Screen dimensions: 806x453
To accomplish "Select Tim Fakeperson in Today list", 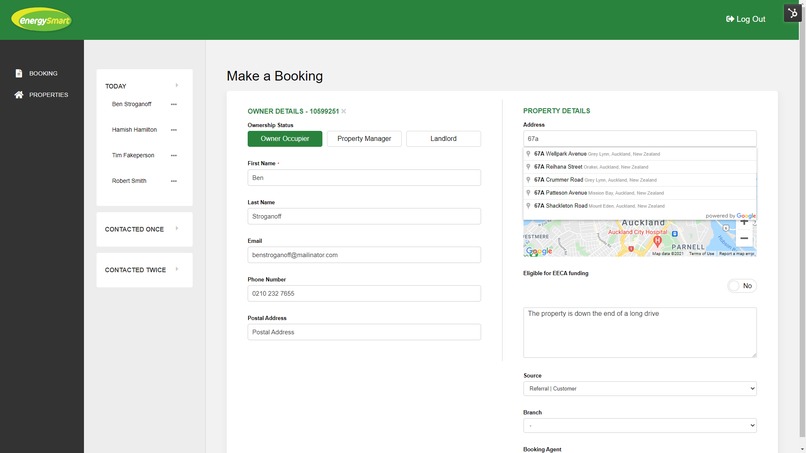I will 133,155.
